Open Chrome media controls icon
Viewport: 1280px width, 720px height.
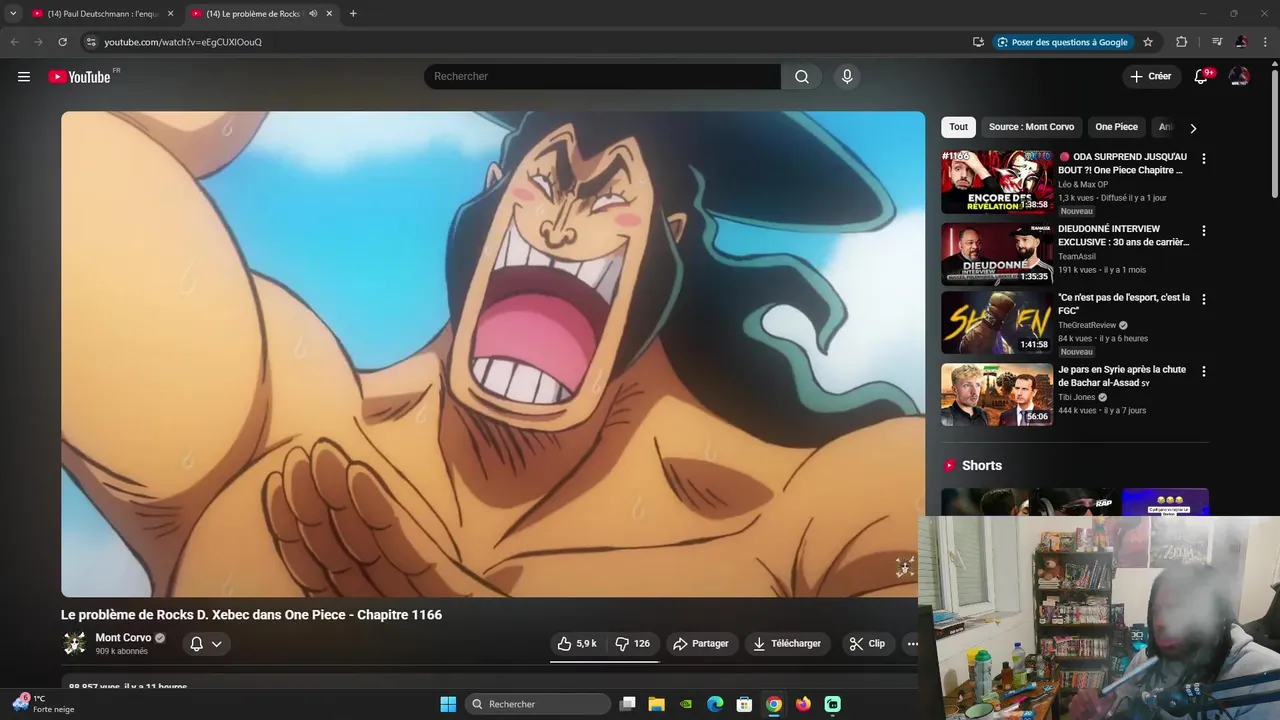1217,42
